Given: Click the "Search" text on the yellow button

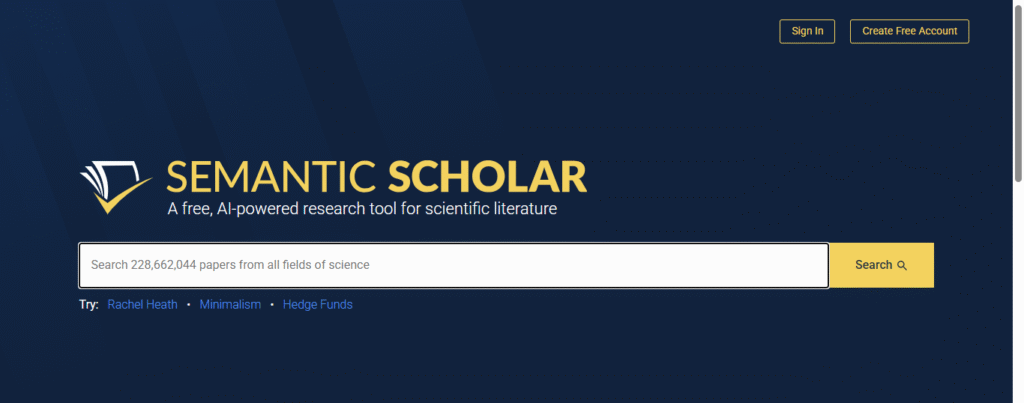Looking at the screenshot, I should click(x=873, y=265).
